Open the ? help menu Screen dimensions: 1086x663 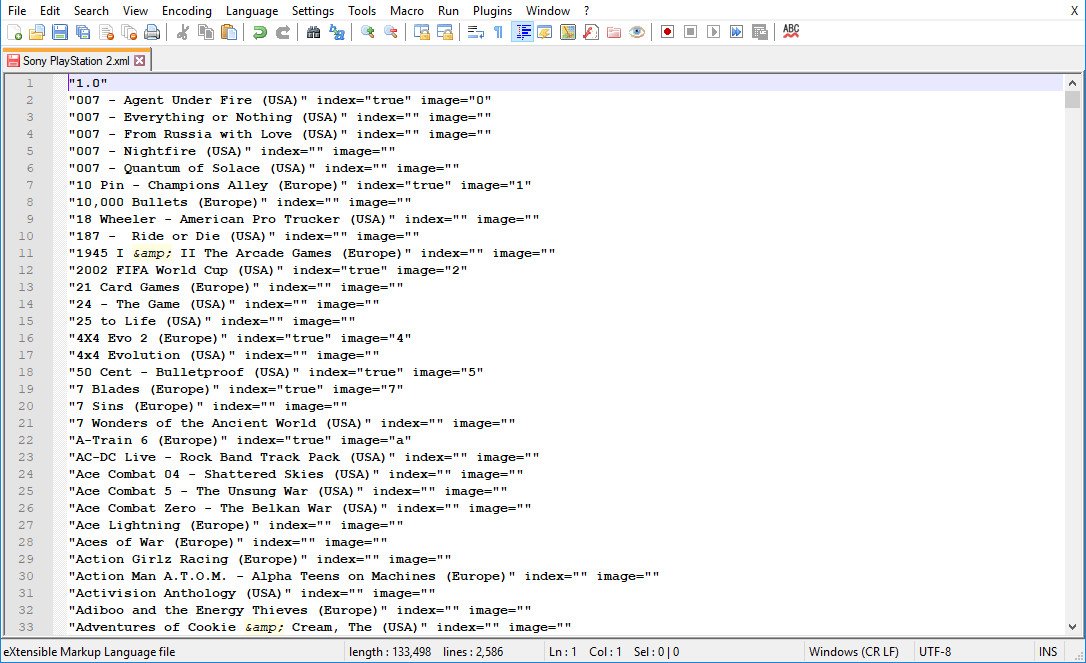pyautogui.click(x=587, y=10)
